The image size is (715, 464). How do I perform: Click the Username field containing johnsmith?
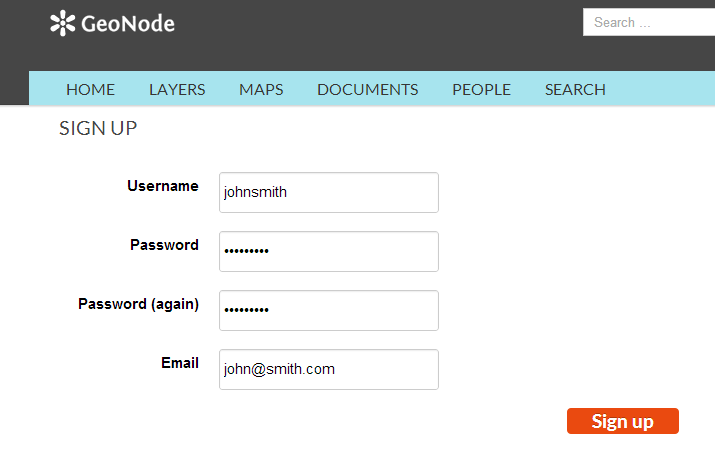[329, 192]
